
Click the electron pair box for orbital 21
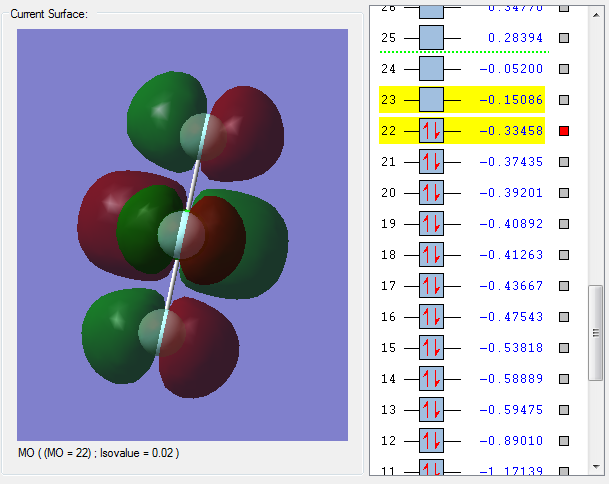click(x=431, y=162)
